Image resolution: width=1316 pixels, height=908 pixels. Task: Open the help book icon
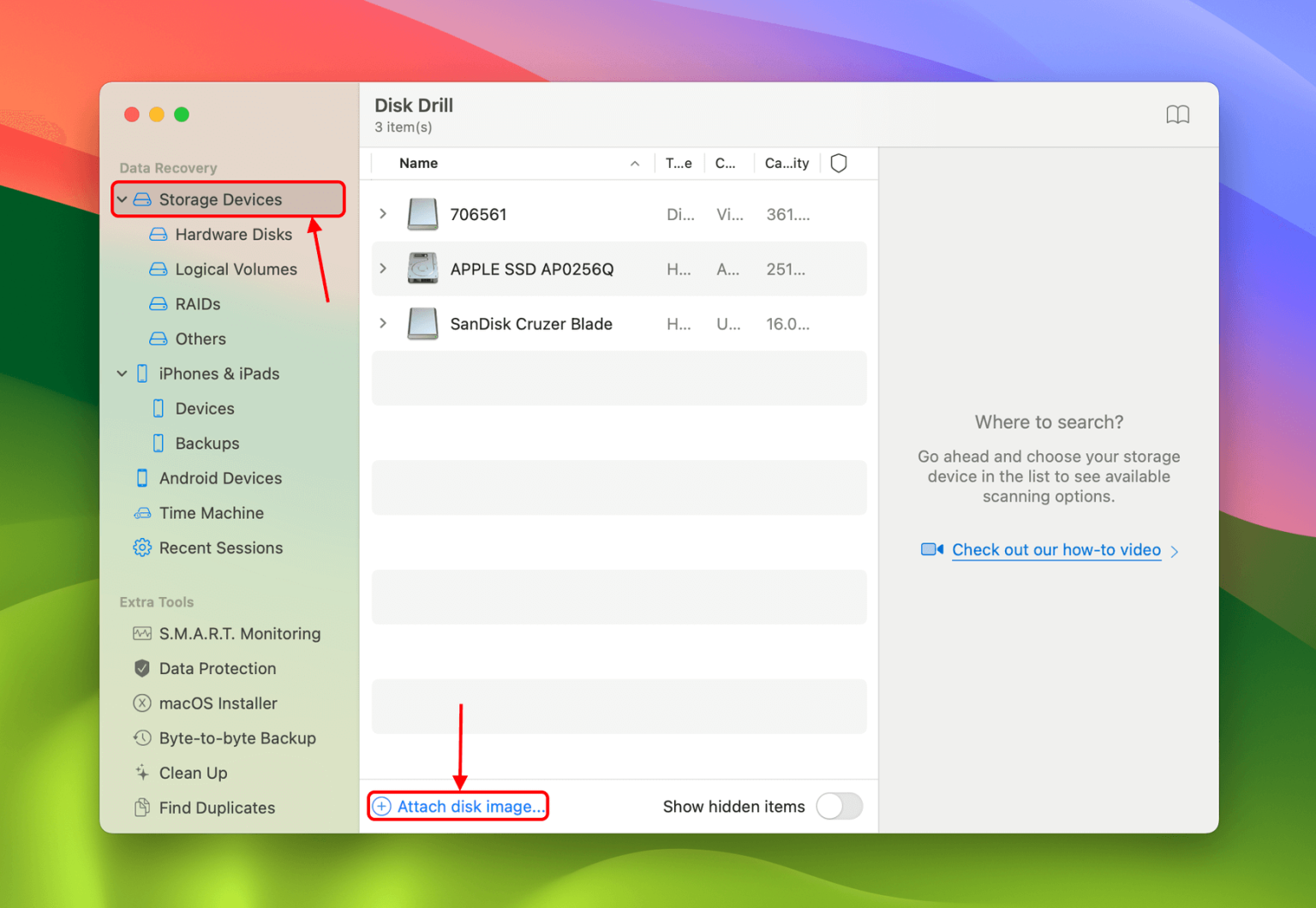coord(1177,115)
